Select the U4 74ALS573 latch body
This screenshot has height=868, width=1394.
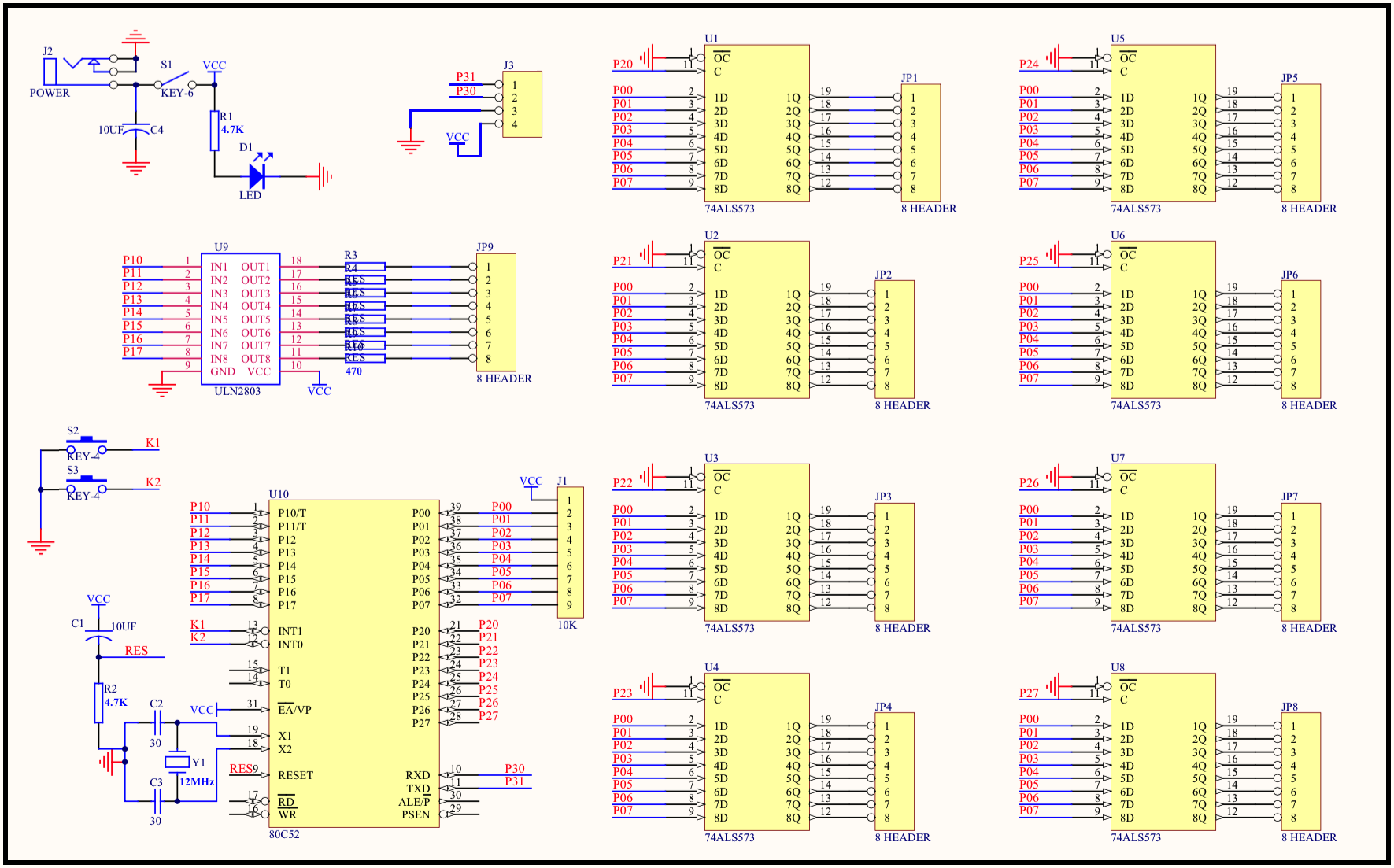click(757, 752)
